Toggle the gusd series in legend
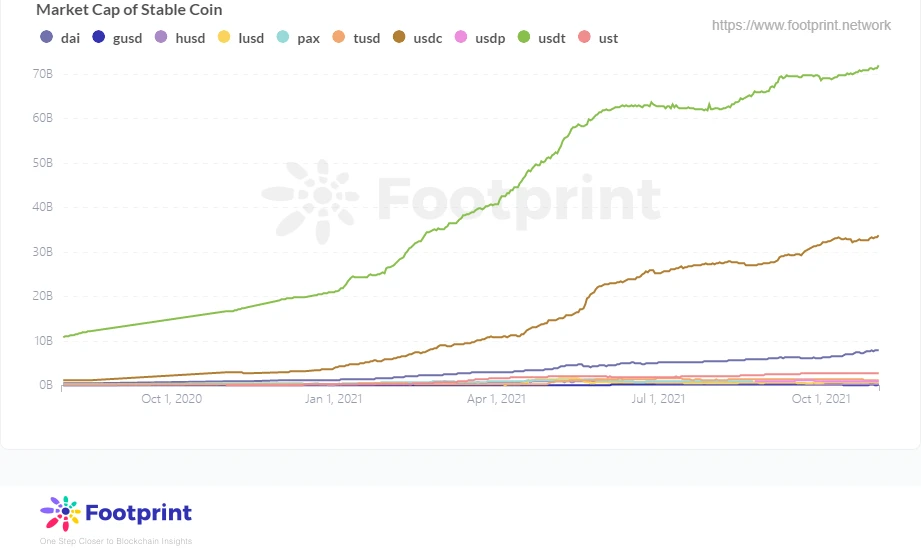 pos(117,38)
